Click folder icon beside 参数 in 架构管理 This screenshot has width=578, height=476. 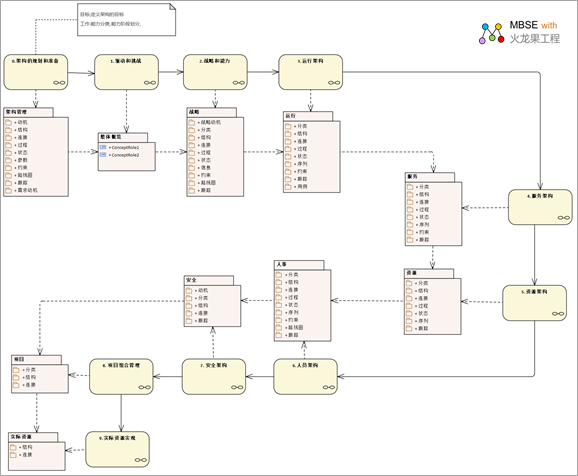click(x=8, y=160)
